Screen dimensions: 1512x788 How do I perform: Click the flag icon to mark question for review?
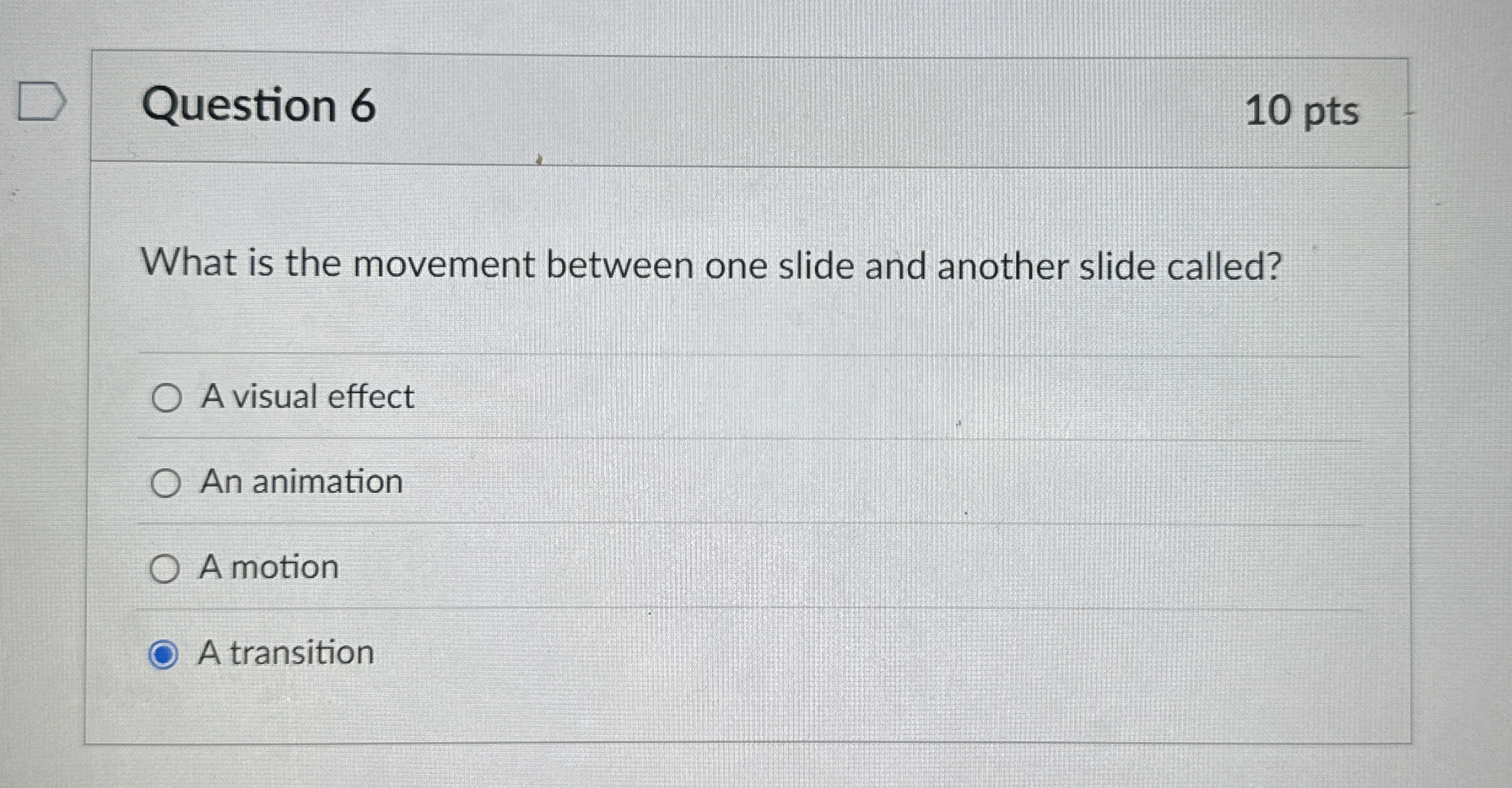(x=39, y=101)
